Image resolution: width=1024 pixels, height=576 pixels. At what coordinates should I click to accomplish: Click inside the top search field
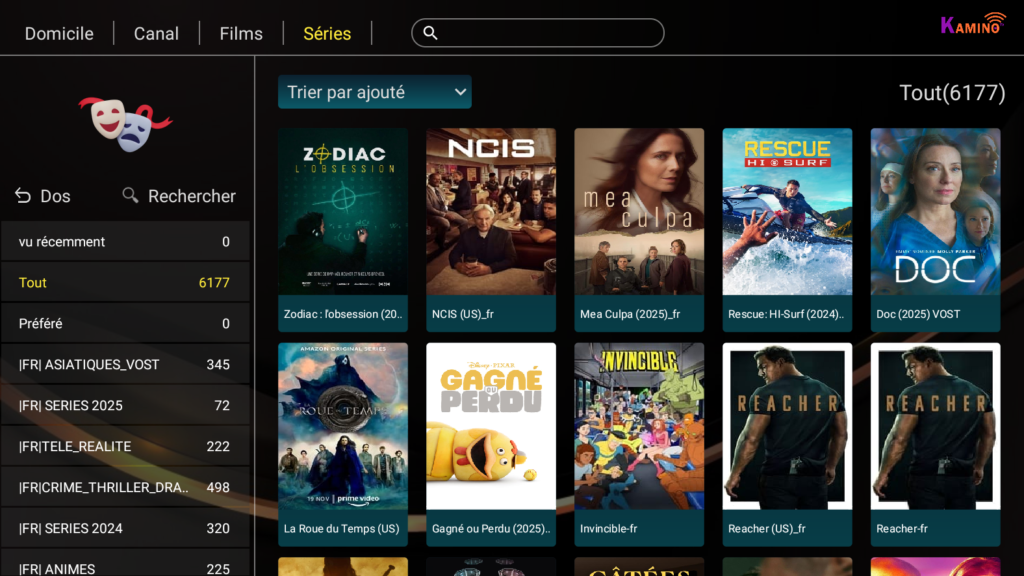pos(537,33)
